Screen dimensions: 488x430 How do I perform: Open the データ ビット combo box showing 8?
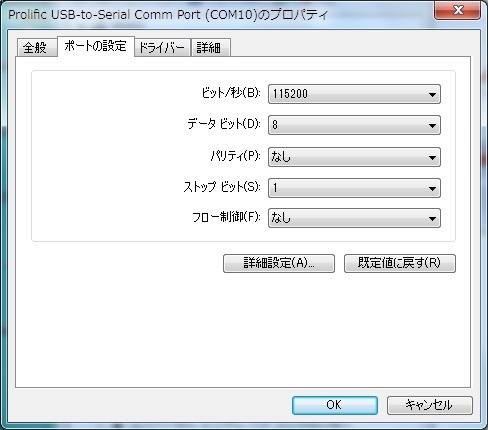click(354, 125)
